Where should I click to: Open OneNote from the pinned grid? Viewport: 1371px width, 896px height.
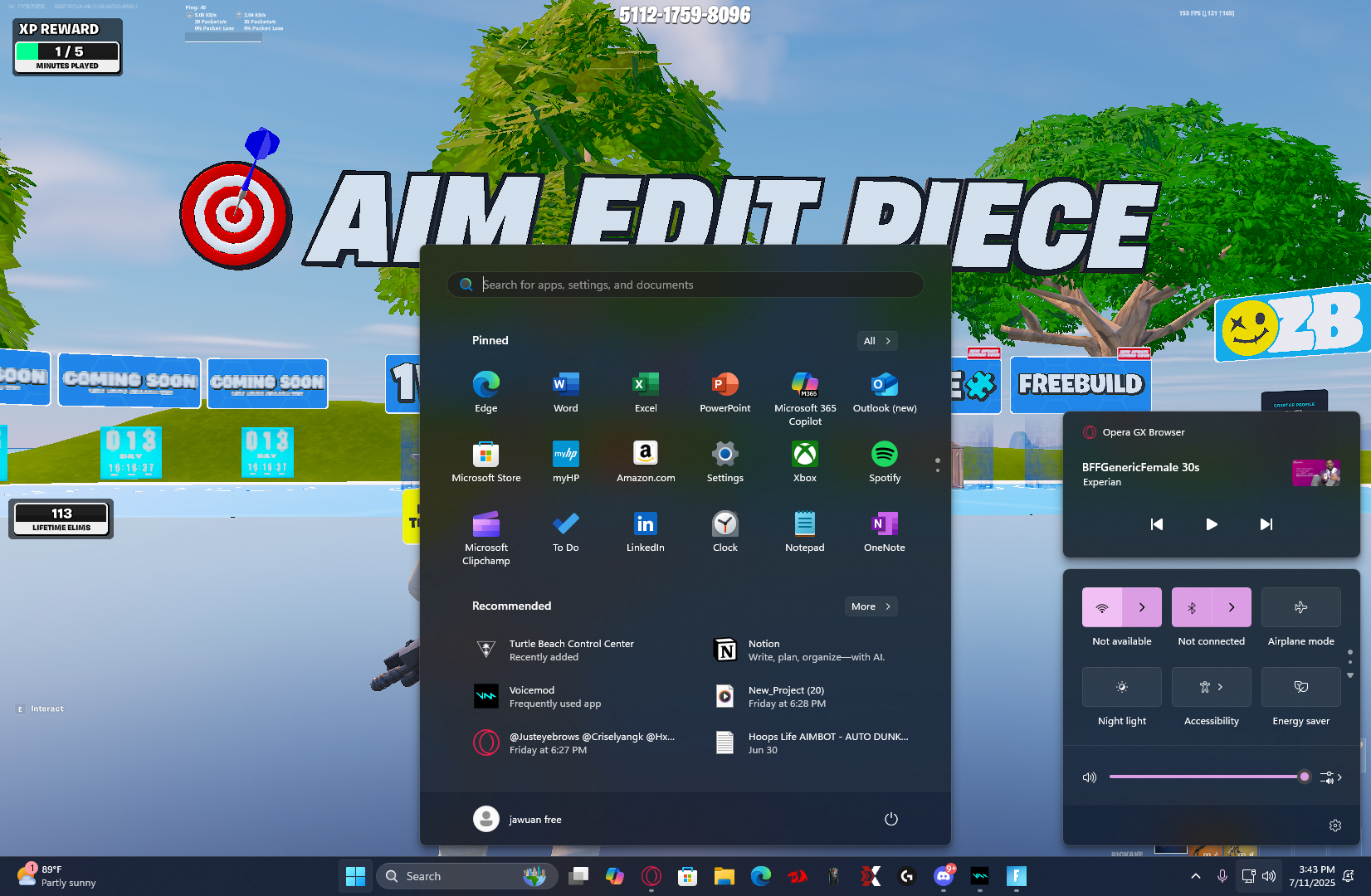pos(884,531)
